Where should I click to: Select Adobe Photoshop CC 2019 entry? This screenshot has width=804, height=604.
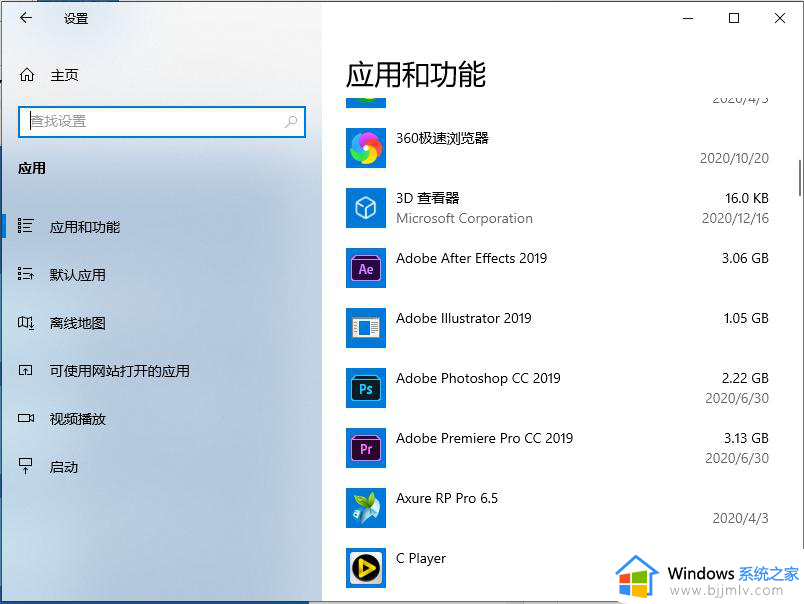coord(478,378)
